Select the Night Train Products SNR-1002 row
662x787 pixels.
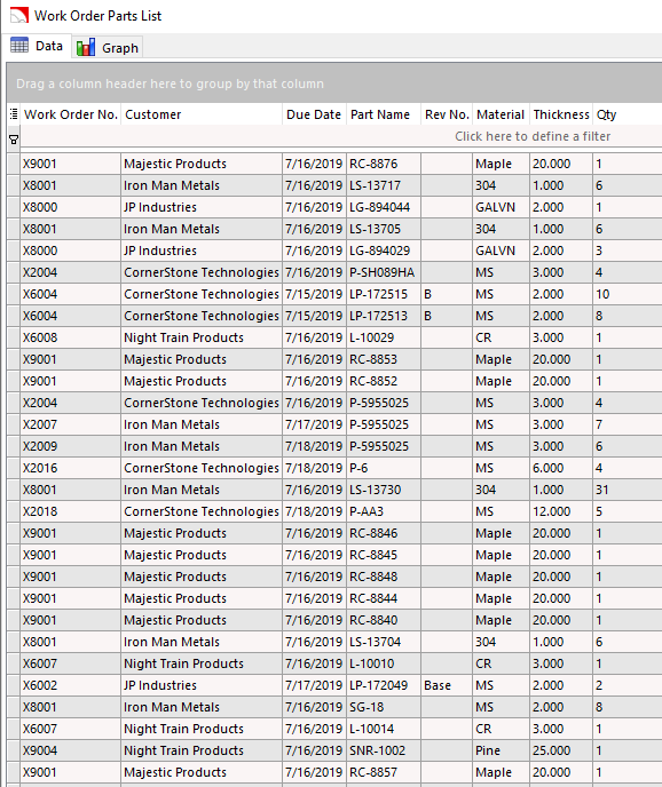pos(335,750)
